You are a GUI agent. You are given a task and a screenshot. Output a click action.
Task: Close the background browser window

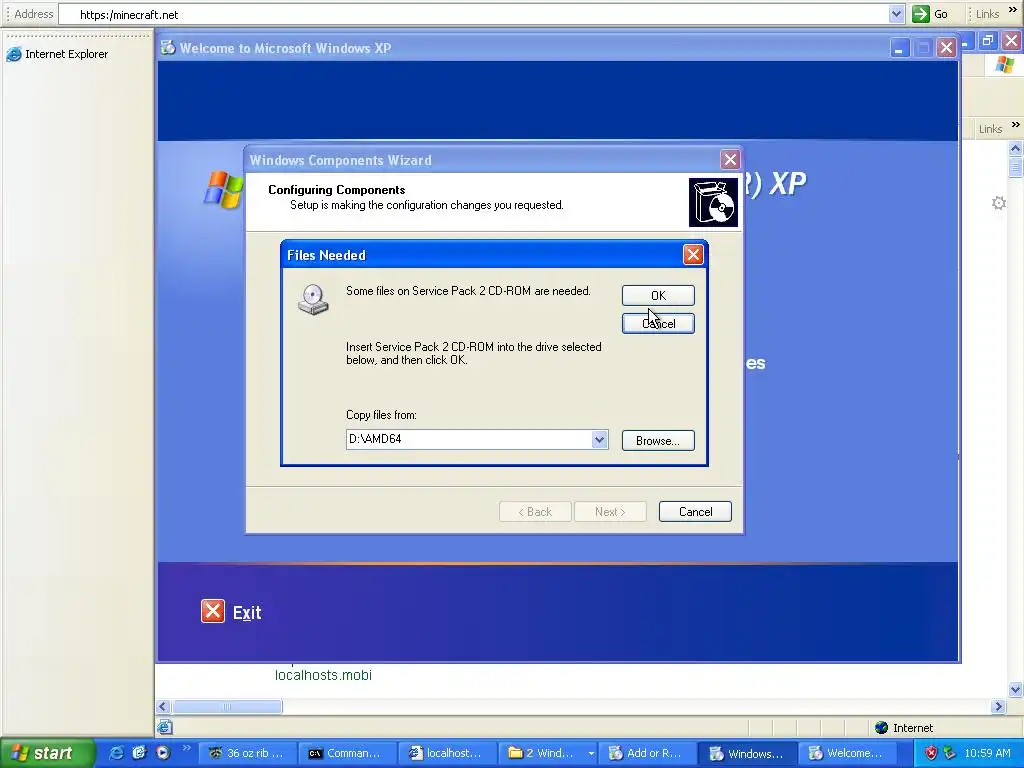pyautogui.click(x=1012, y=40)
